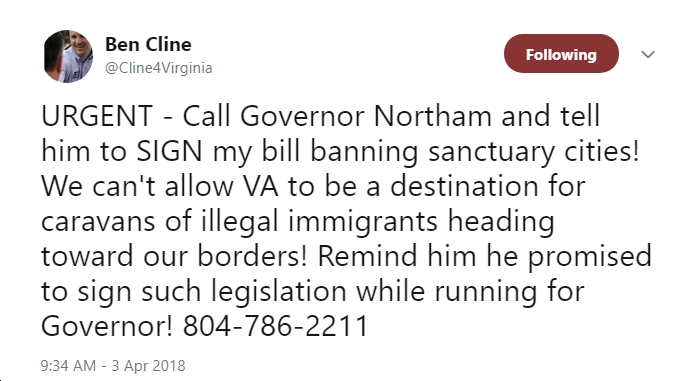Click the words Governor Northam in tweet

pos(366,116)
